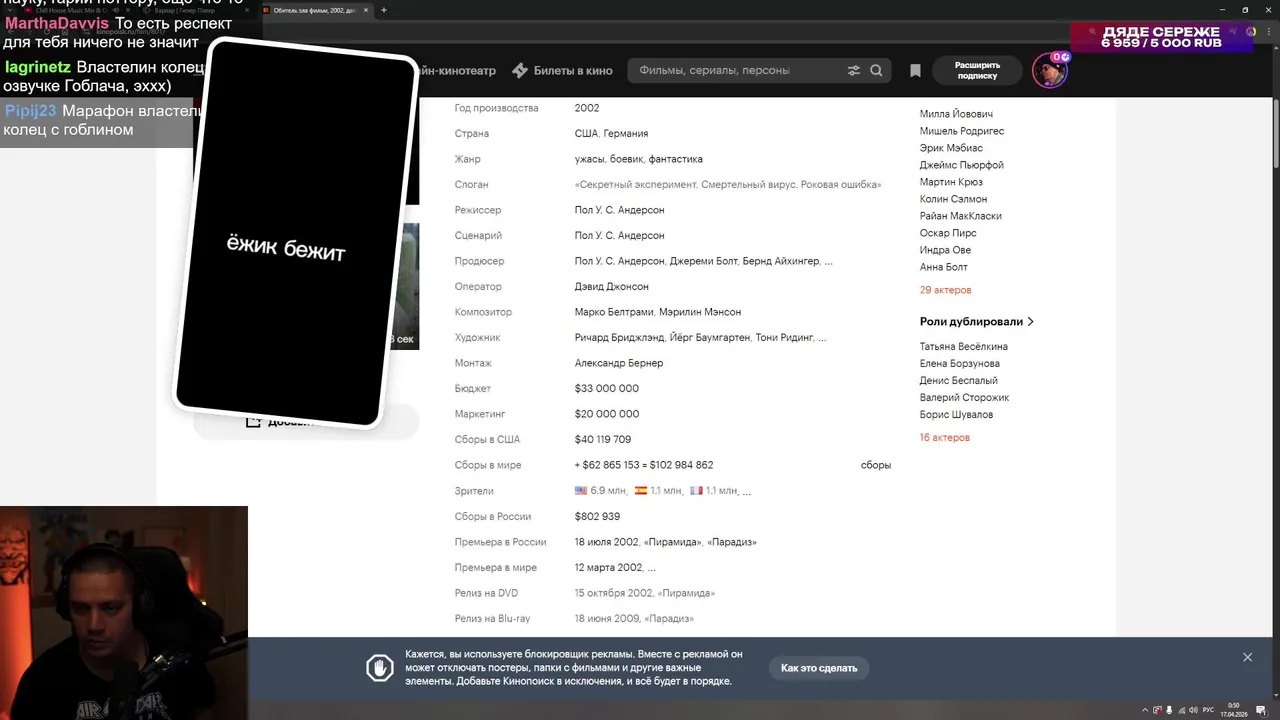Expand the Роли дублировали section chevron

(1031, 322)
